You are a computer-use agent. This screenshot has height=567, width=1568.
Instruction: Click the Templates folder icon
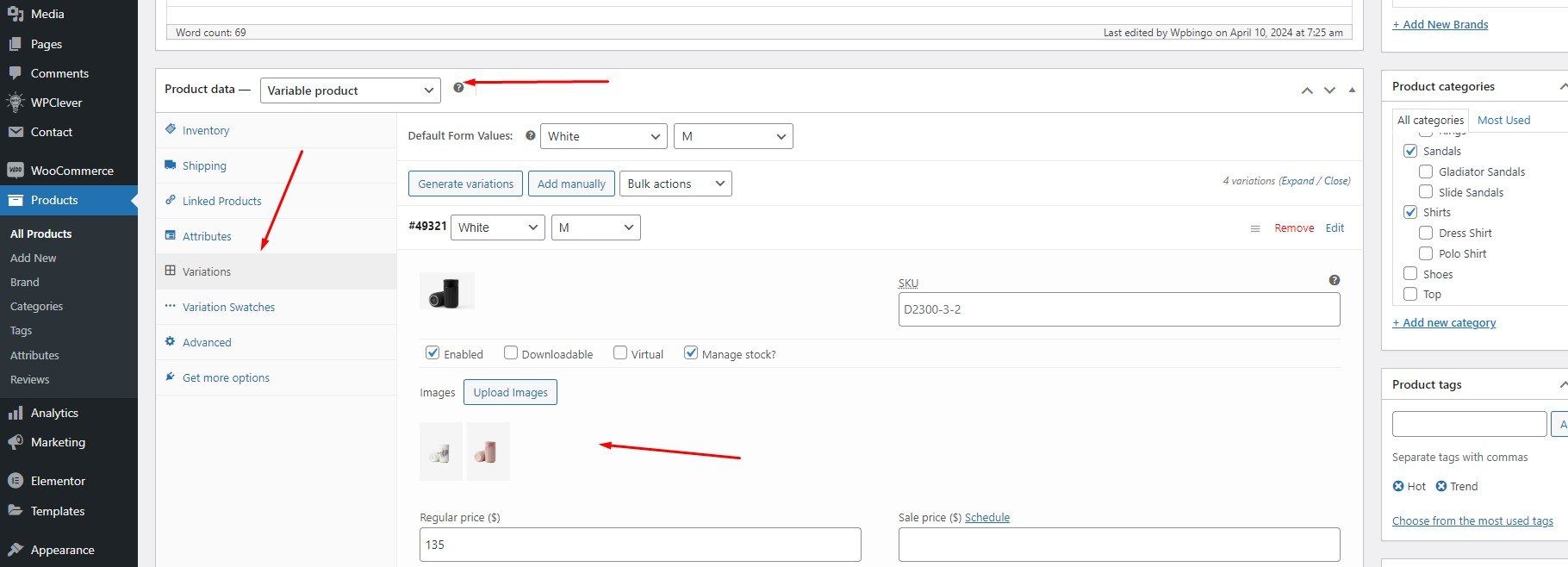point(16,511)
